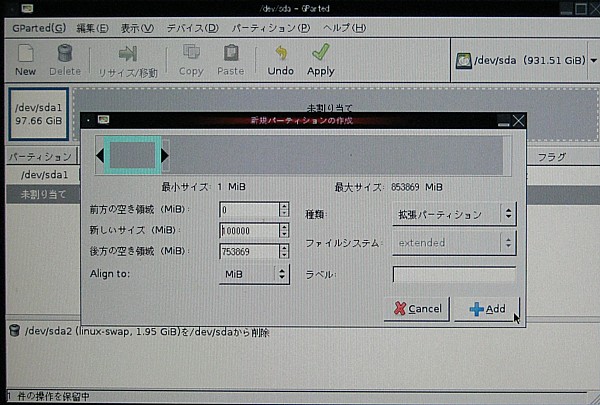Close the 新規パーティションの作成 dialog
Image resolution: width=600 pixels, height=405 pixels.
click(x=518, y=121)
